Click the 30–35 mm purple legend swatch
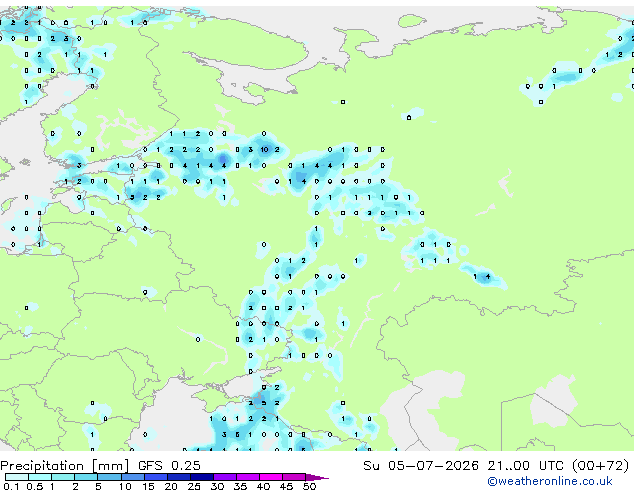The image size is (634, 490). (224, 477)
